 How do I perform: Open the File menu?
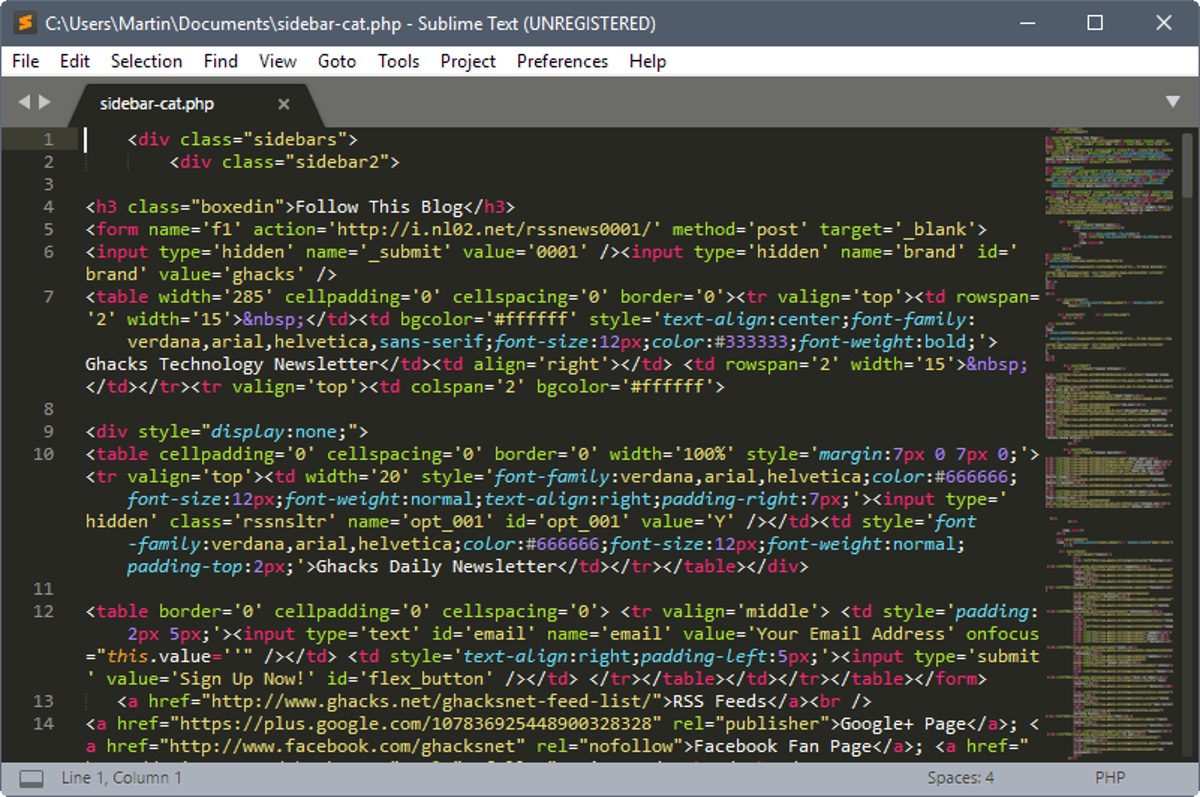pyautogui.click(x=26, y=61)
